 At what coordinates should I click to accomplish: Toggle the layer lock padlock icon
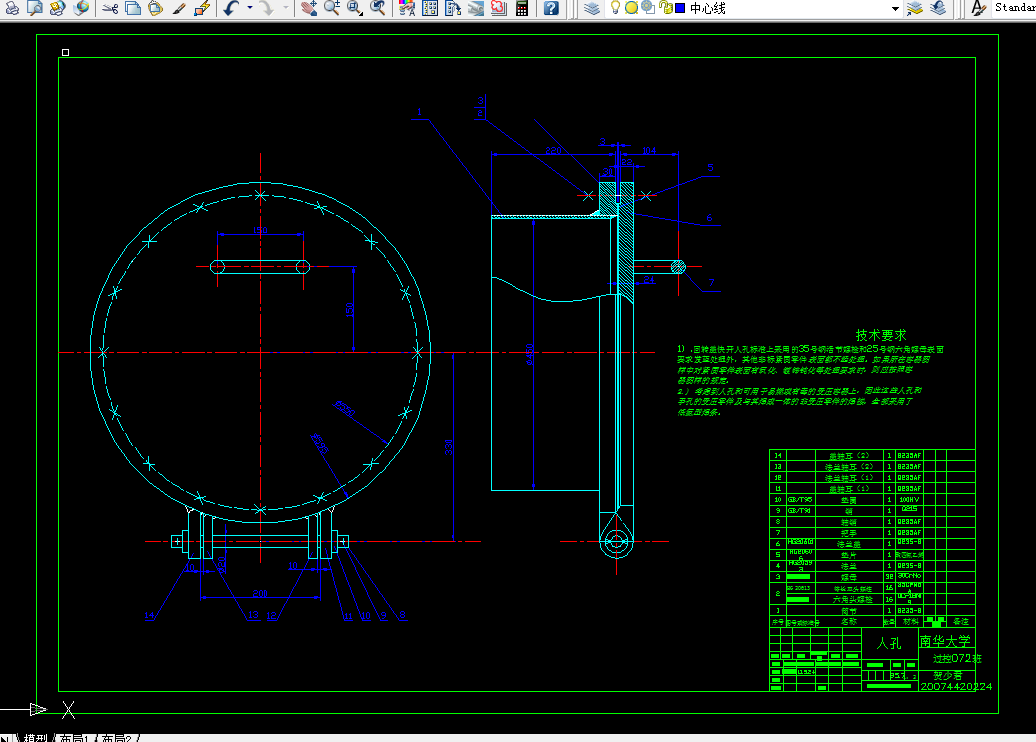665,8
